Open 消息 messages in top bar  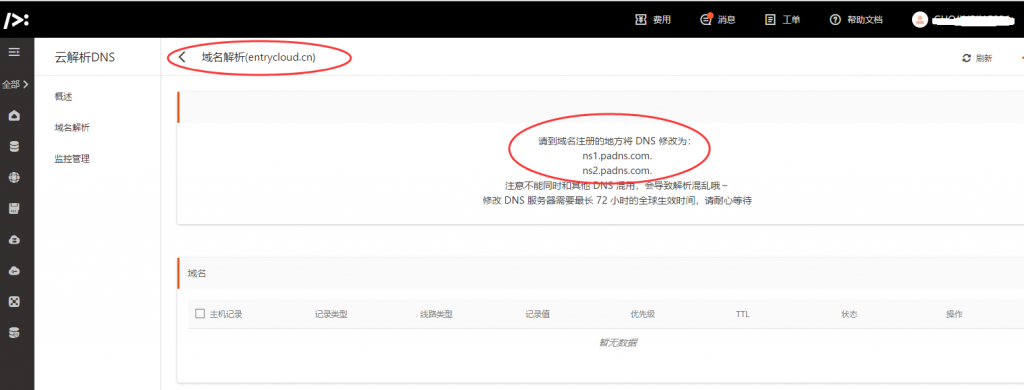[x=718, y=20]
